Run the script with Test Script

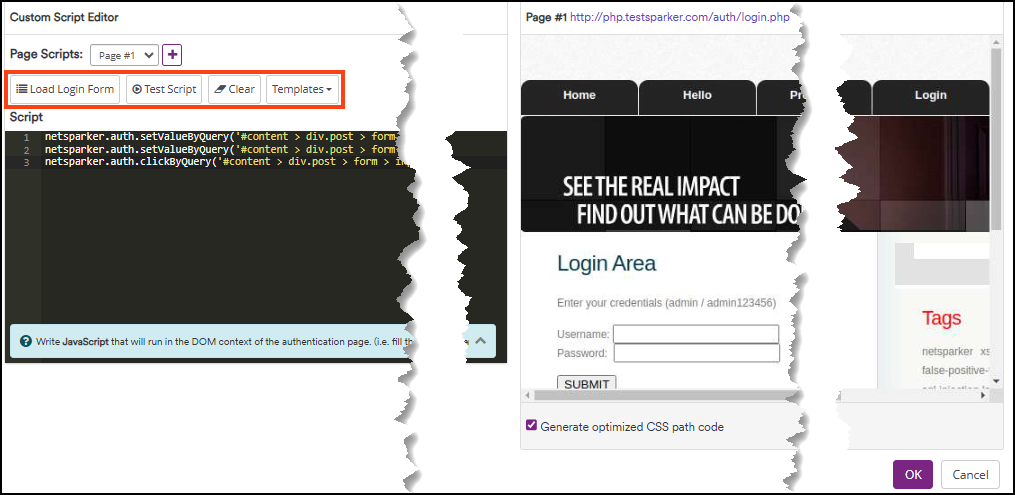point(164,89)
